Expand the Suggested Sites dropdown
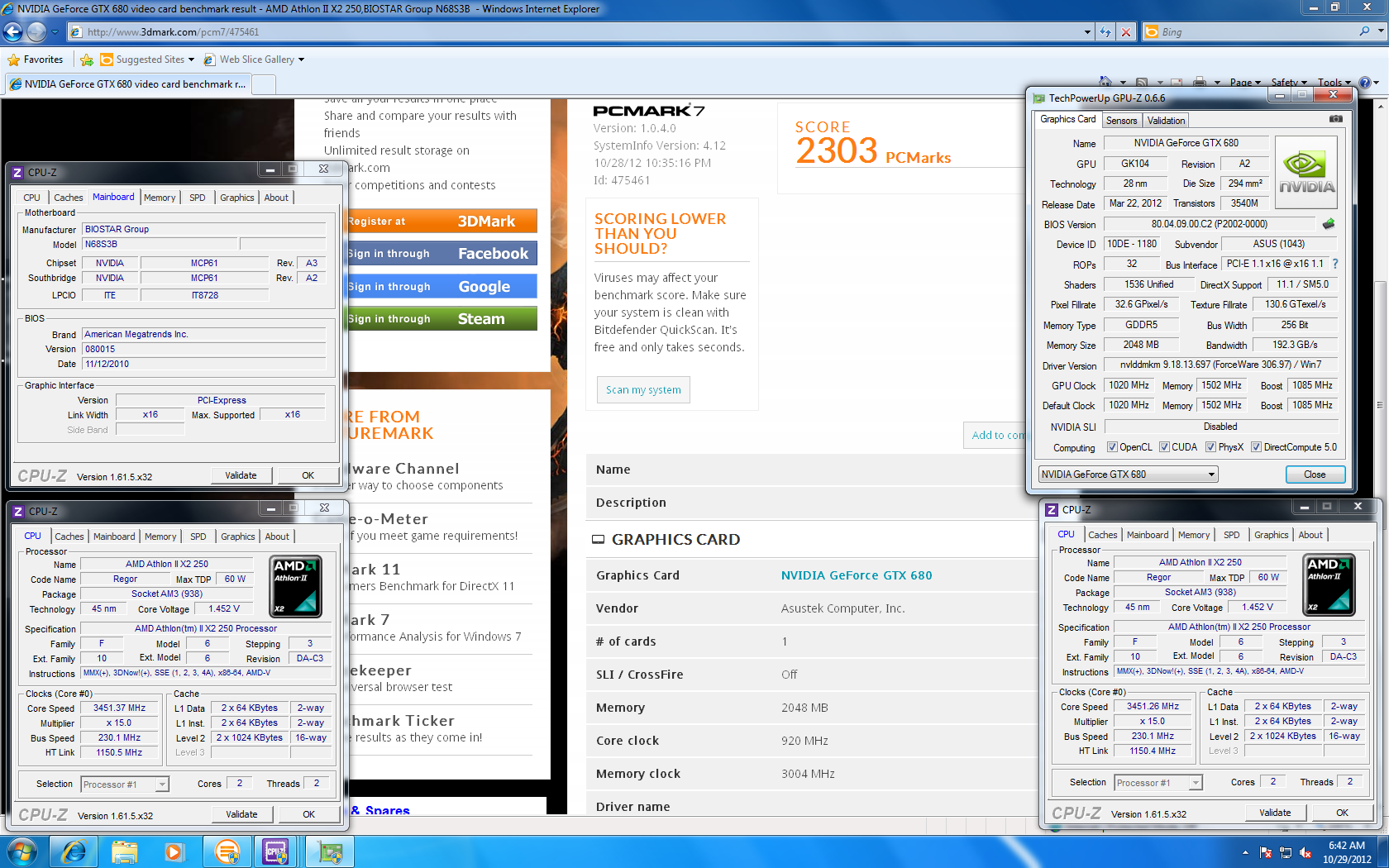 point(191,60)
